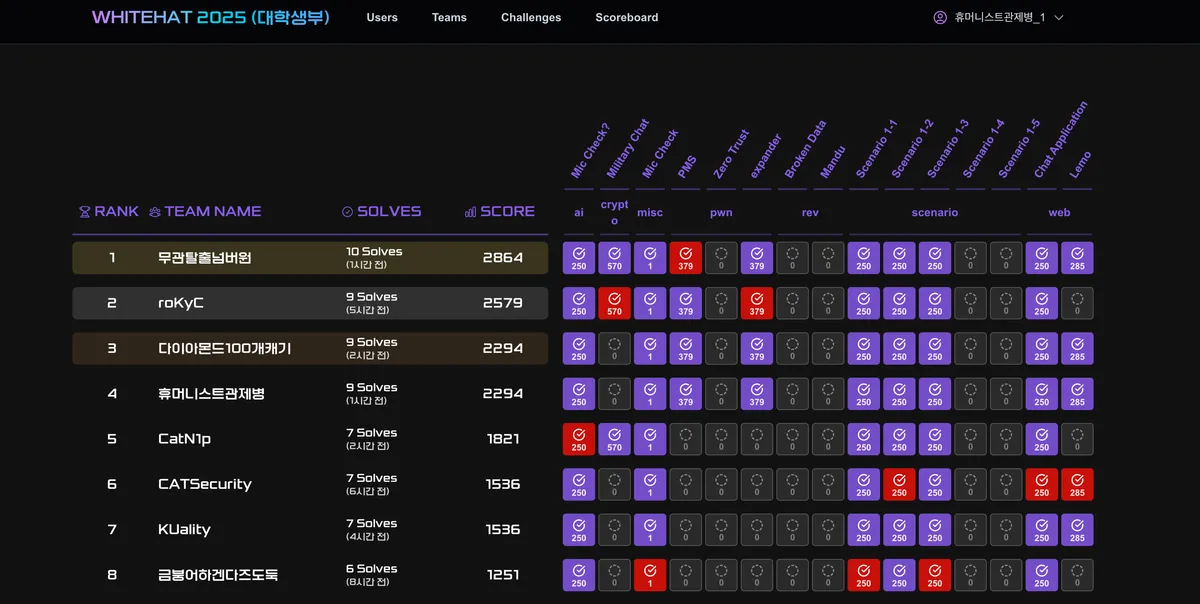Click the Broken Data badge for 휴머니스트관제병

(x=792, y=393)
